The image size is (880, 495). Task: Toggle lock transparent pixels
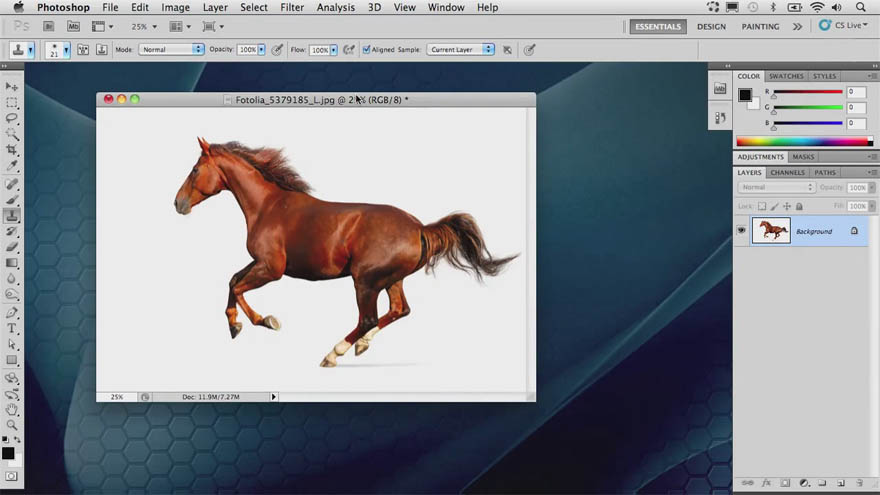coord(762,206)
